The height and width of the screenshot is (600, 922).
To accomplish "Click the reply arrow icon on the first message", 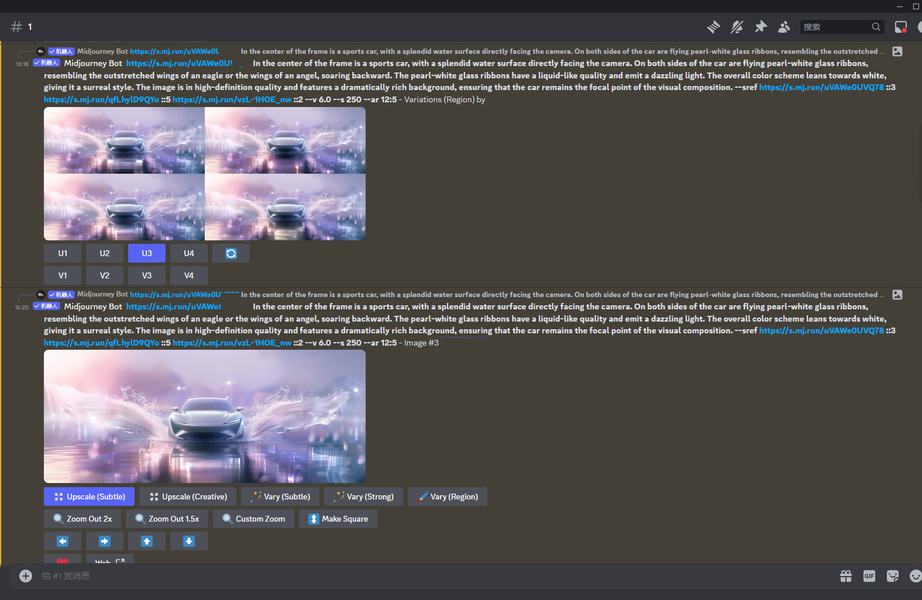I will (41, 52).
